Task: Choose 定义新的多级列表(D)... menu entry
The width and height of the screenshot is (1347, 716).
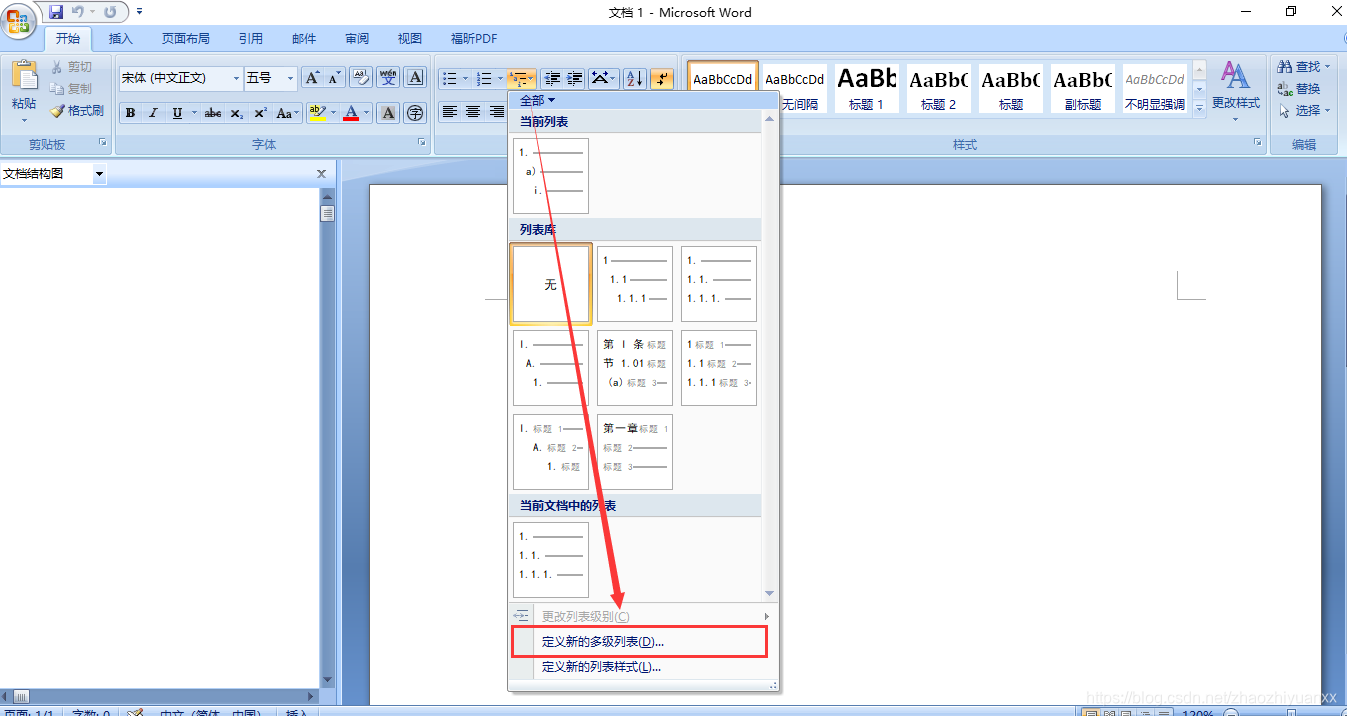Action: pyautogui.click(x=639, y=641)
